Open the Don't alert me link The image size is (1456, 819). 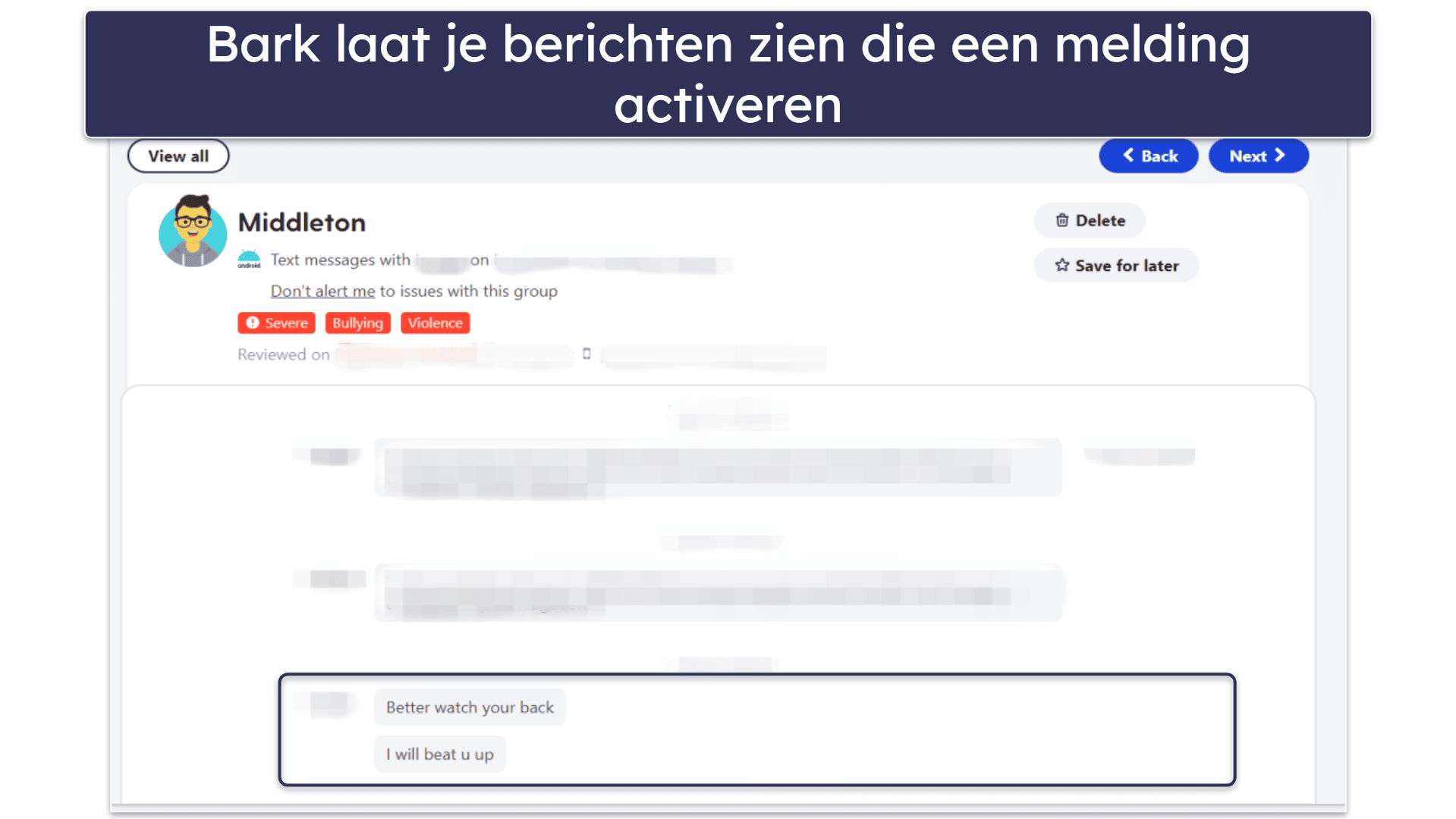tap(323, 291)
